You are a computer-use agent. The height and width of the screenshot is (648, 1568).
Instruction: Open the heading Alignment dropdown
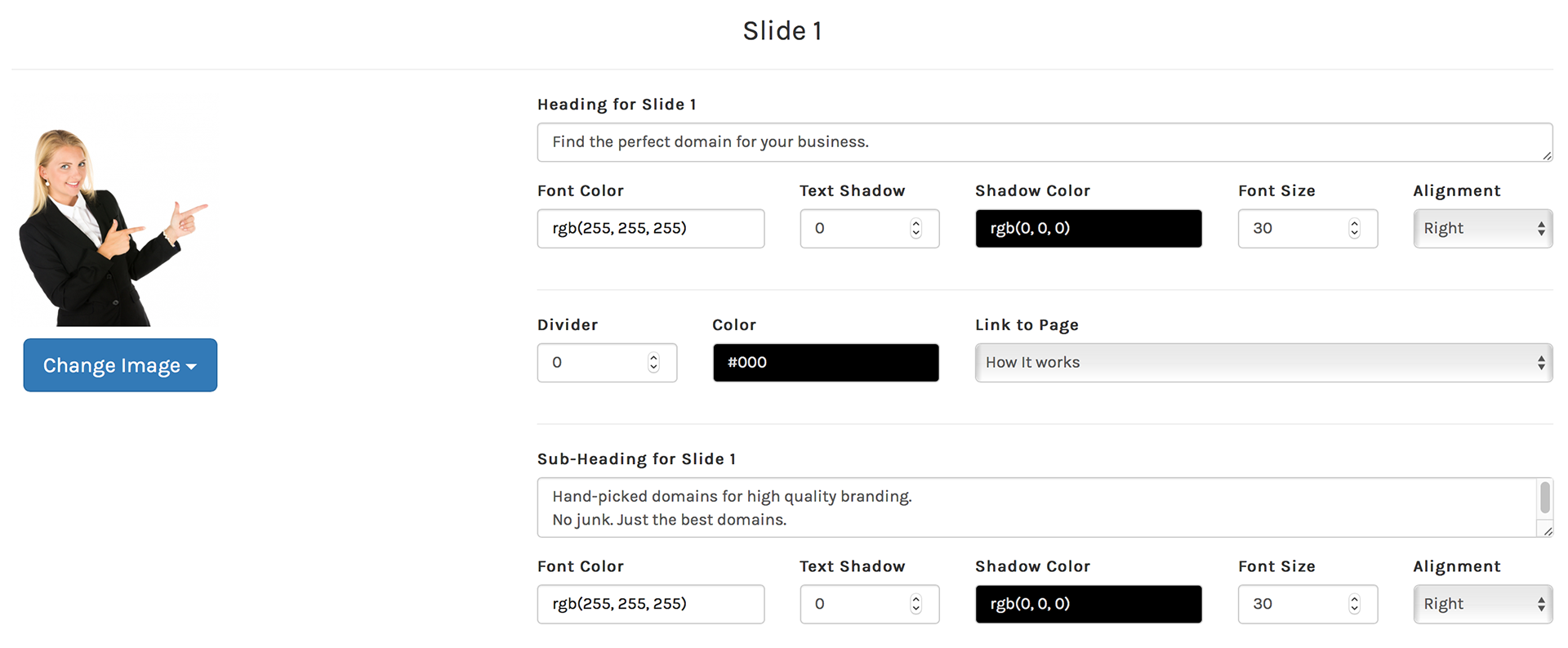pyautogui.click(x=1482, y=229)
